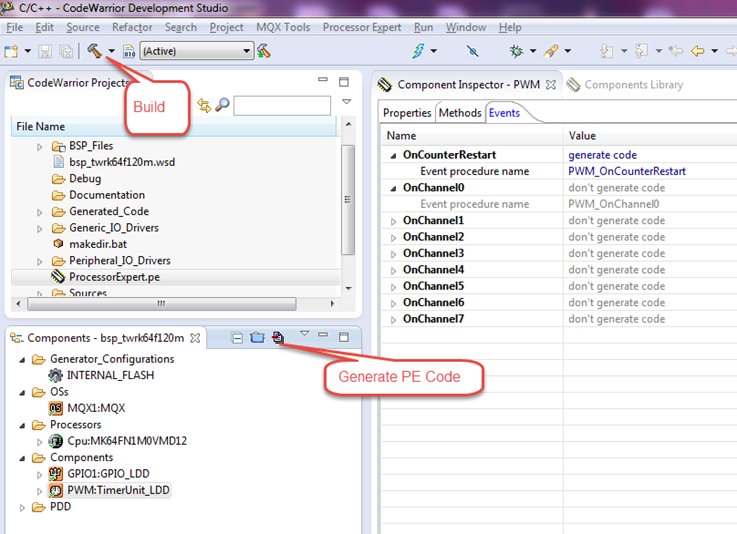Select bsp_twrk64f120m.wsd file
737x534 pixels.
click(x=122, y=162)
